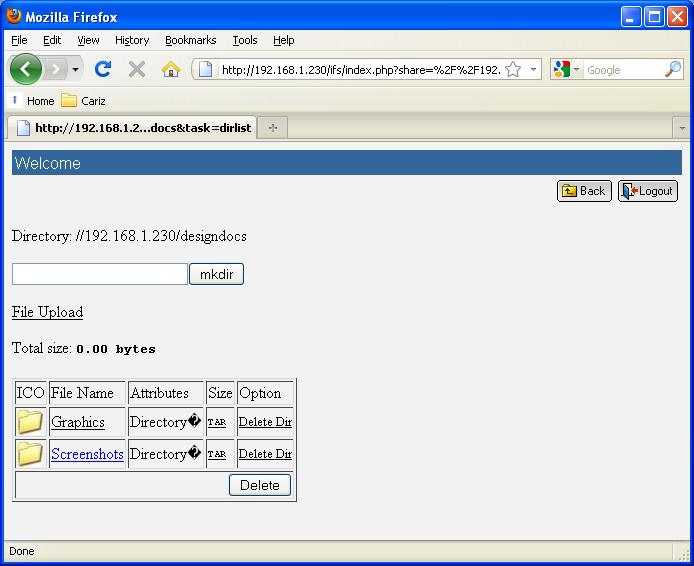Click the Welcome header banner

347,162
